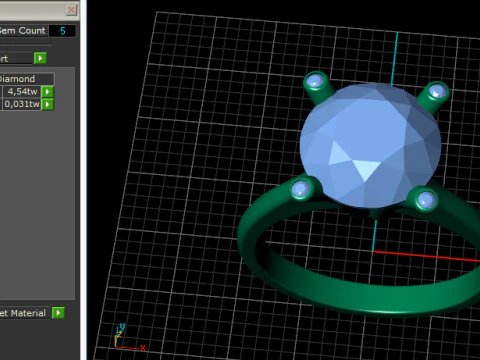Click the green arrow beside 0,031tw

47,104
